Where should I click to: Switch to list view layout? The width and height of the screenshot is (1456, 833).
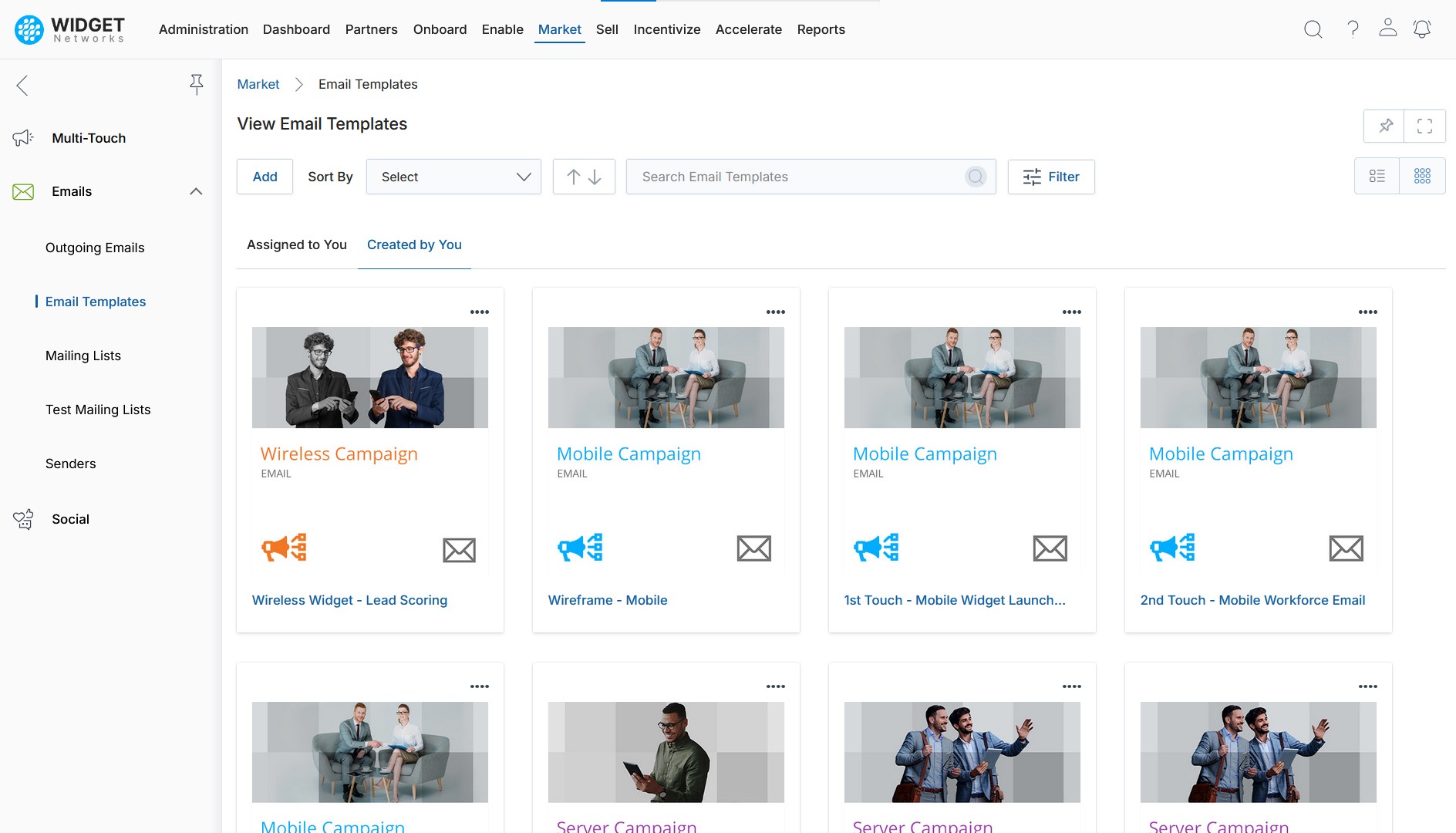click(x=1377, y=177)
